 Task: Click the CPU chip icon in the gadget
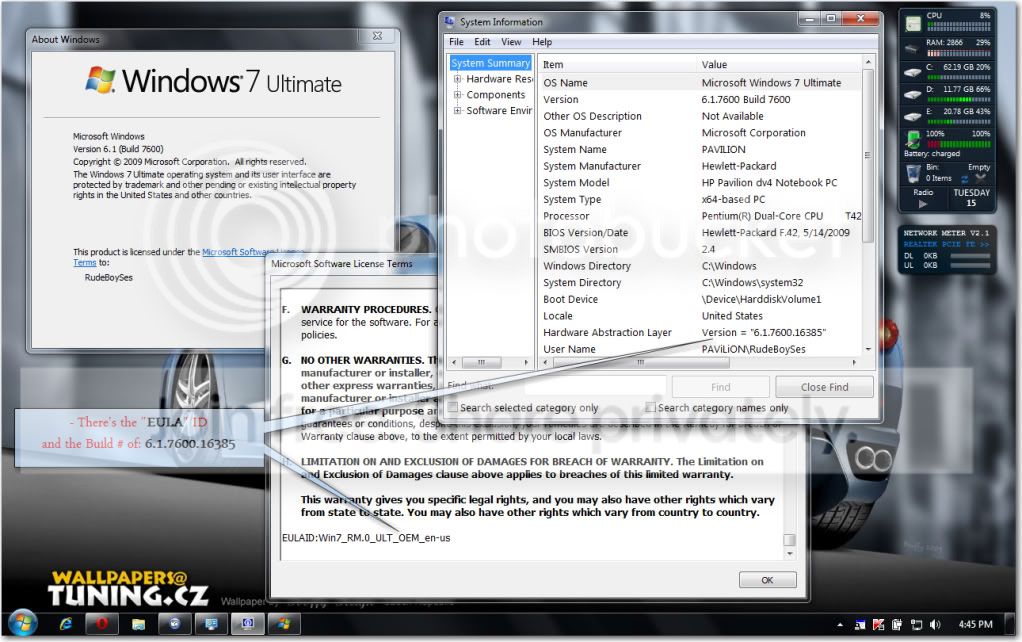tap(912, 23)
